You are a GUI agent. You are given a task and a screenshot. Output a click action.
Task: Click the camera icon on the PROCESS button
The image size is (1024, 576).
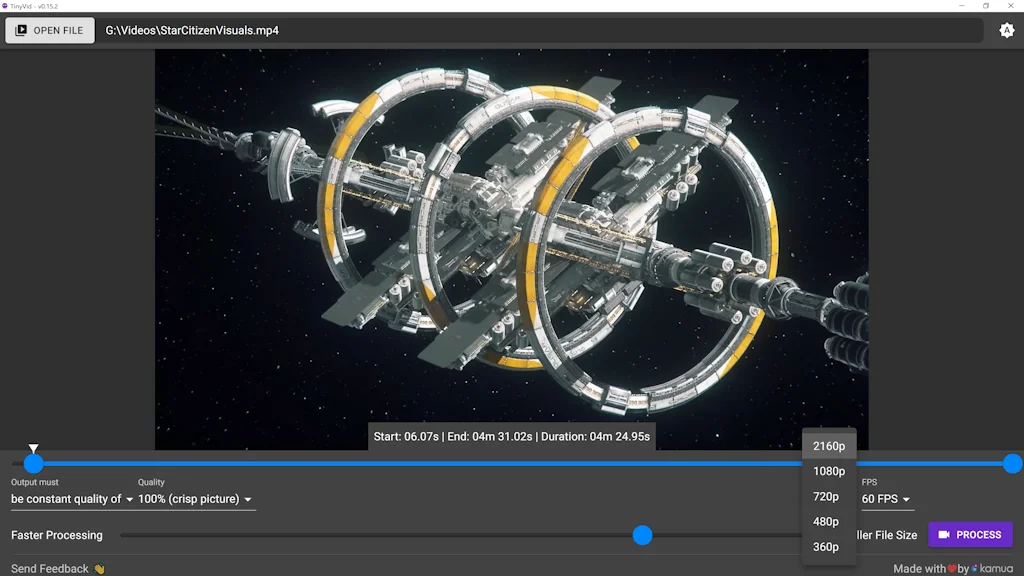pos(943,534)
